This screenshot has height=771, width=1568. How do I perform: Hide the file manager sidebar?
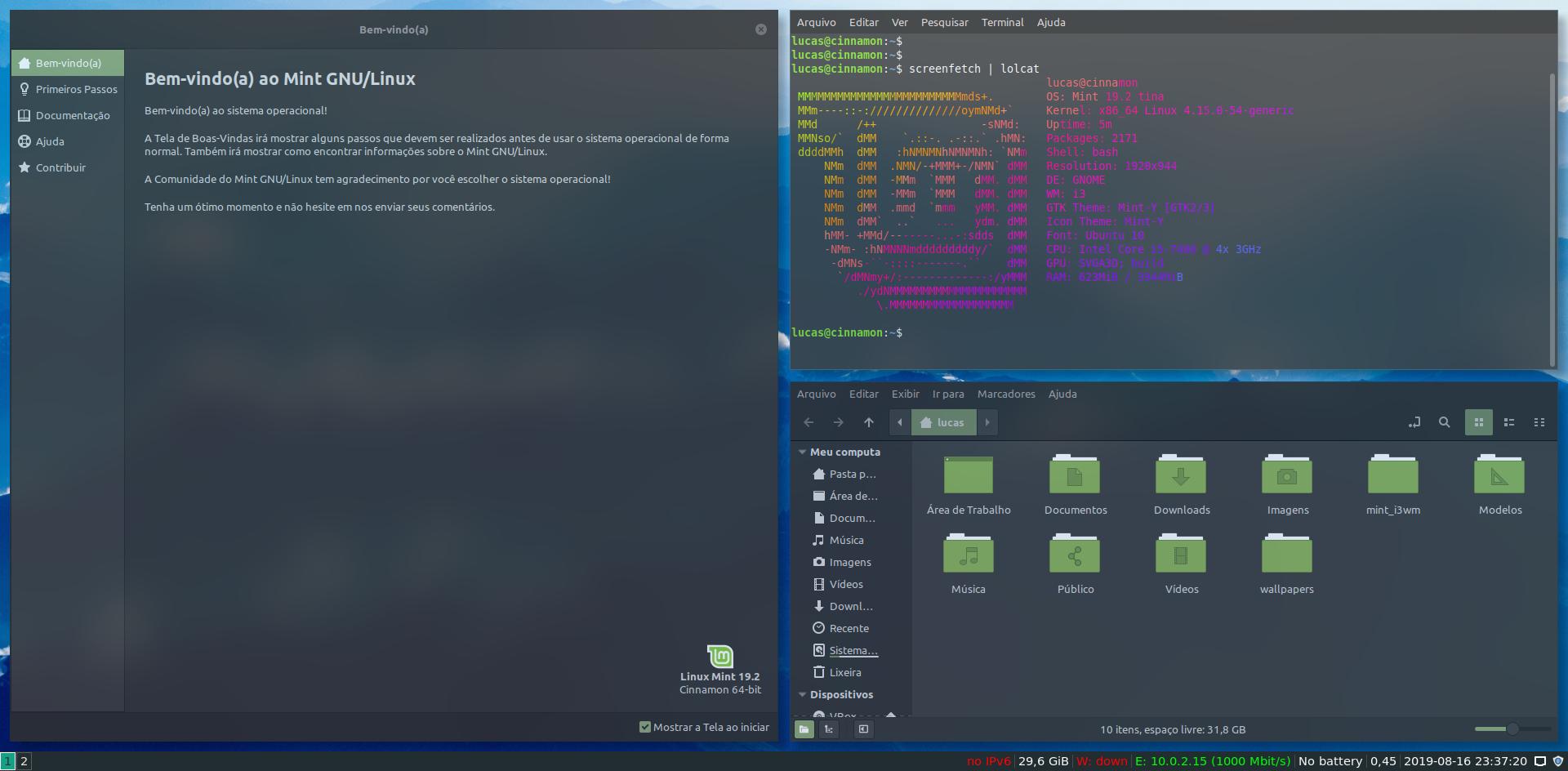tap(863, 729)
